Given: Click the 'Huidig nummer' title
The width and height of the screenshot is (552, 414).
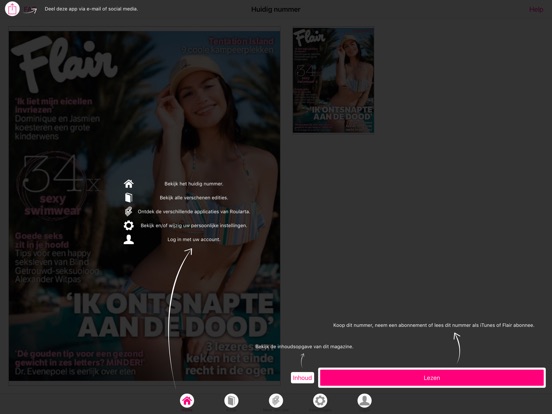Looking at the screenshot, I should pyautogui.click(x=276, y=10).
